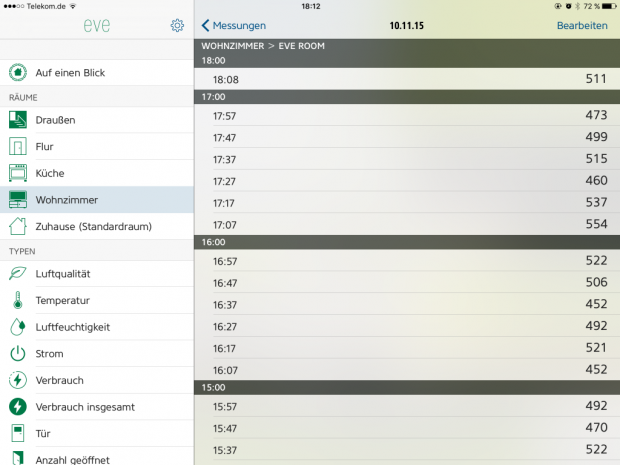The height and width of the screenshot is (465, 620).
Task: Tap the Bearbeiten button
Action: point(582,25)
